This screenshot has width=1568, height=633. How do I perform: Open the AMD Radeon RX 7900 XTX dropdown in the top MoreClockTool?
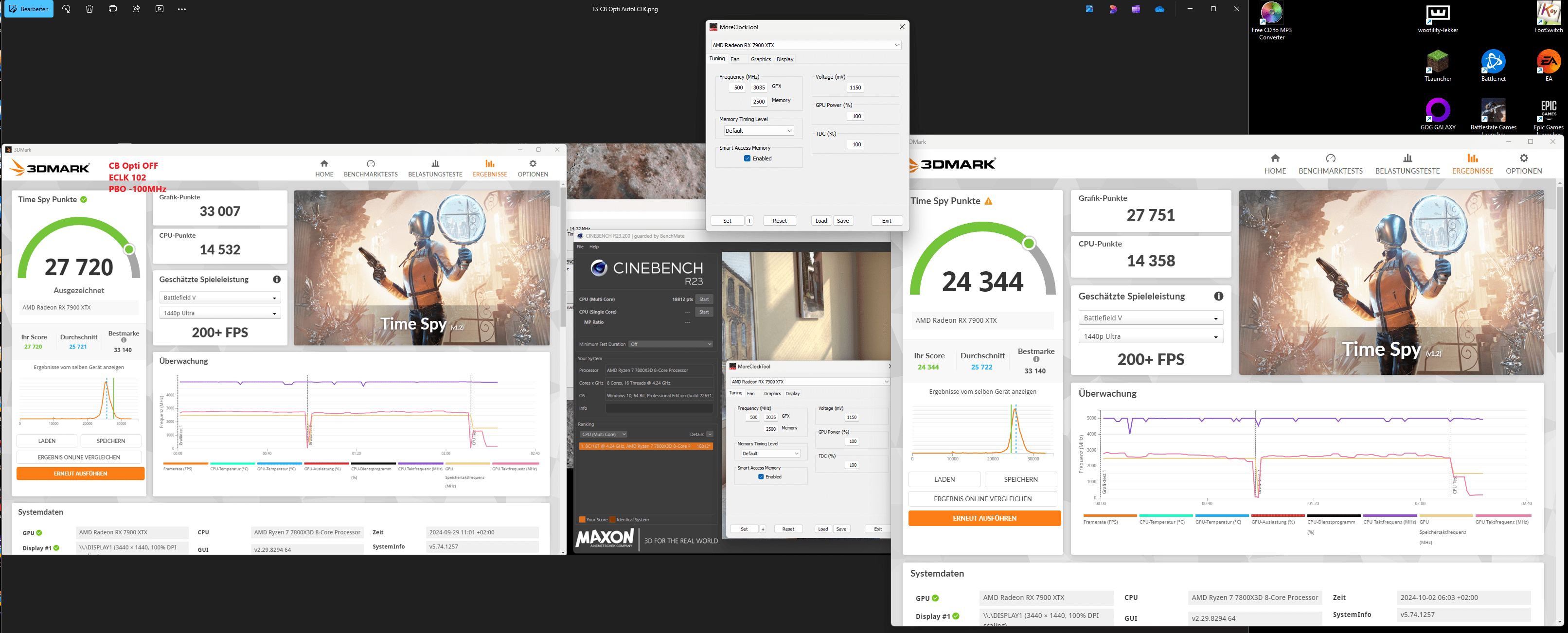(806, 45)
